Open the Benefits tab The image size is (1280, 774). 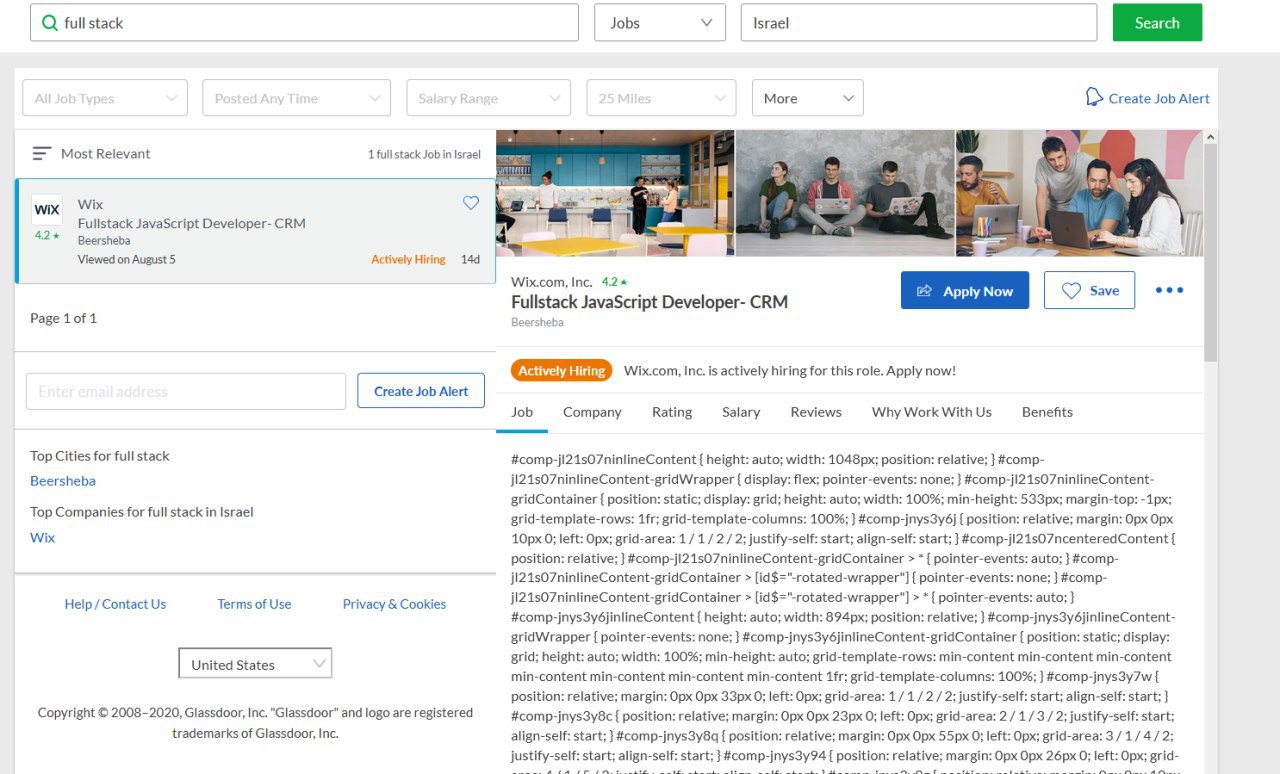point(1047,412)
